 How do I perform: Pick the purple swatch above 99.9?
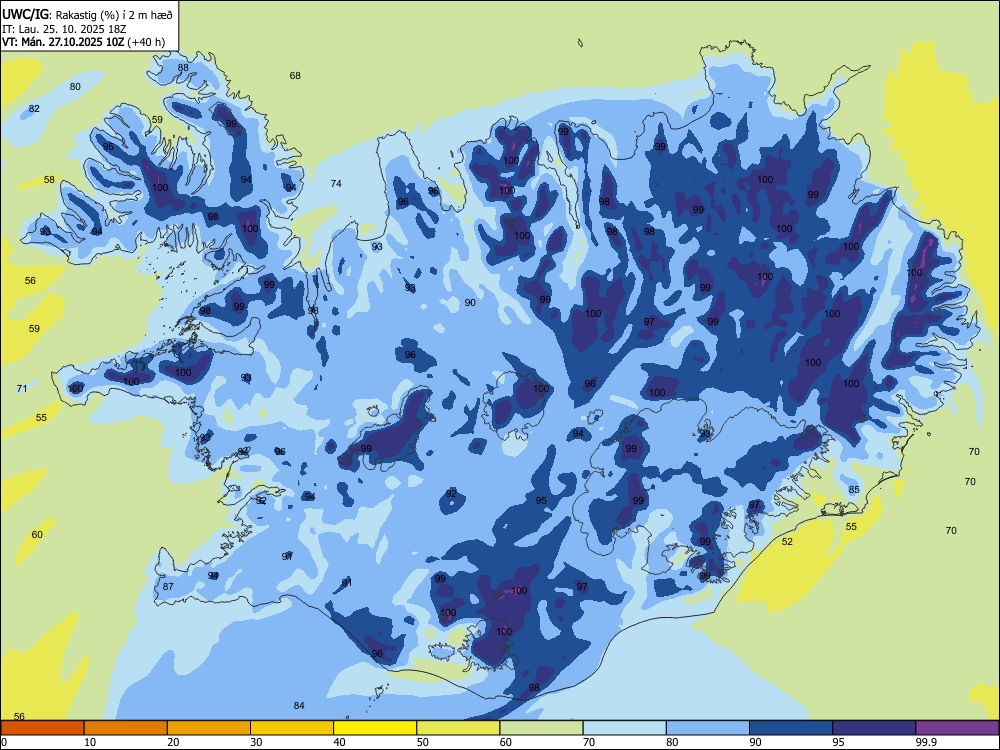click(x=957, y=728)
